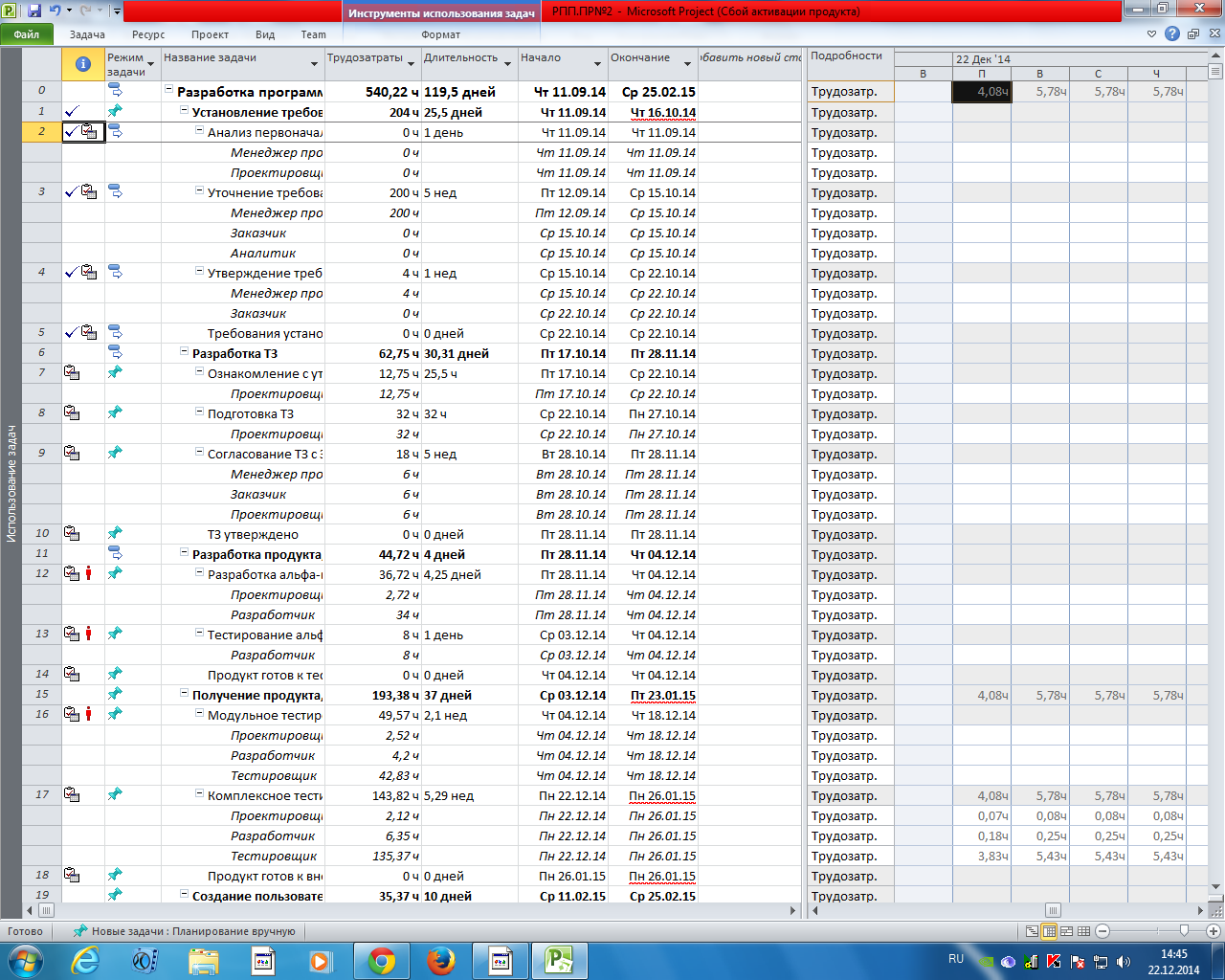This screenshot has height=980, width=1225.
Task: Open the Длительность column filter dropdown
Action: coord(508,64)
